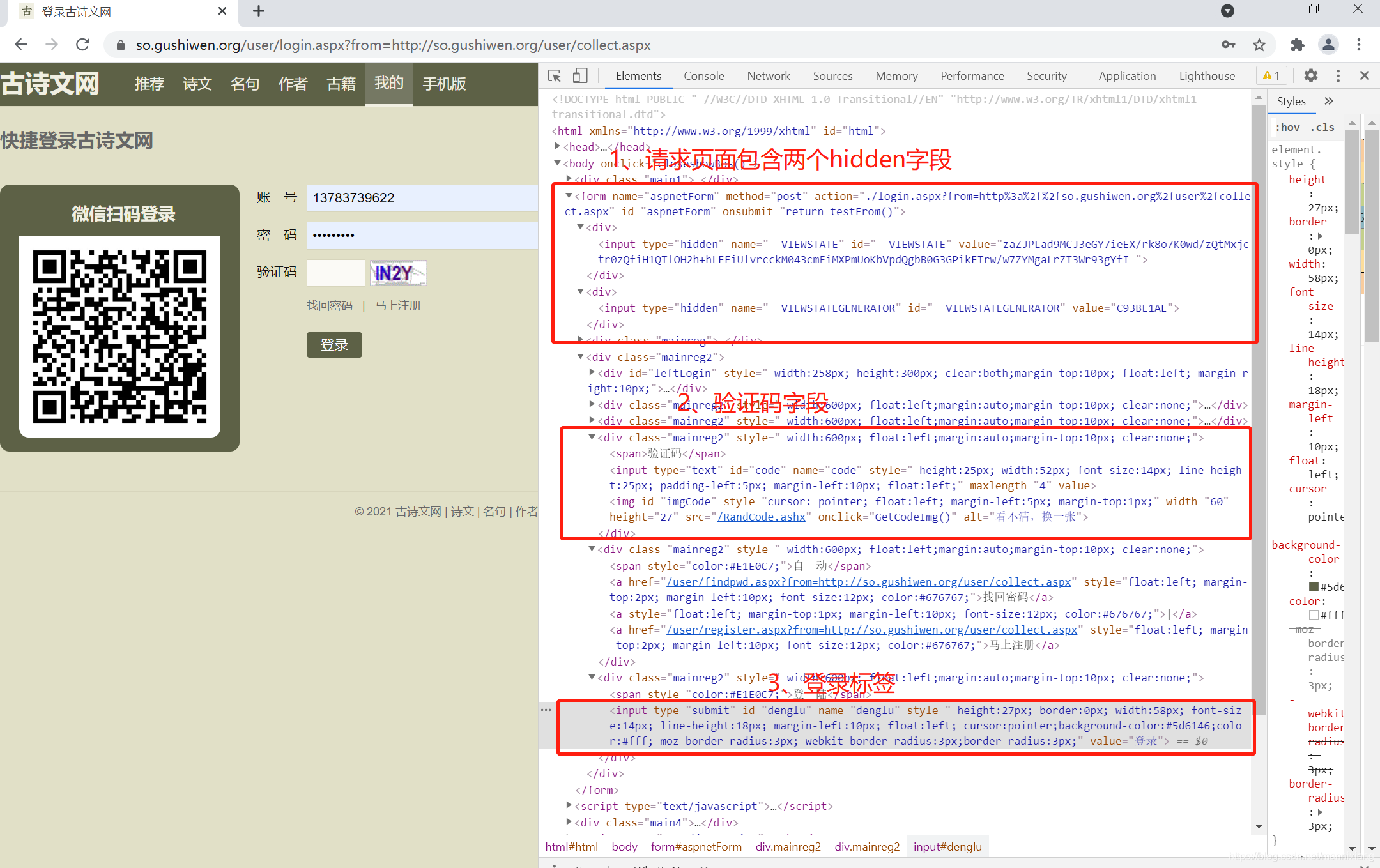Toggle the device toolbar in DevTools
This screenshot has width=1380, height=868.
[x=580, y=76]
